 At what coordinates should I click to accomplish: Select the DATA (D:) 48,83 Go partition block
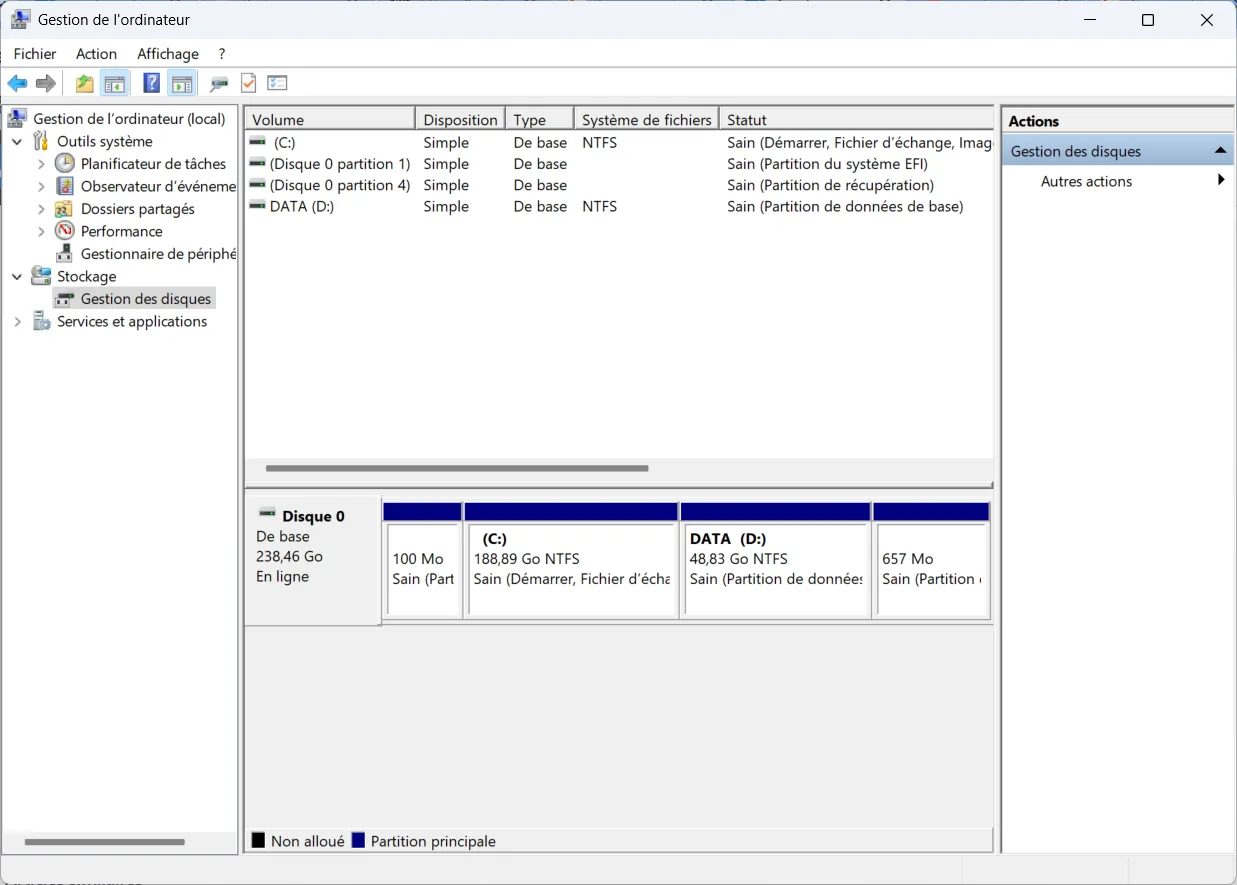click(x=775, y=561)
